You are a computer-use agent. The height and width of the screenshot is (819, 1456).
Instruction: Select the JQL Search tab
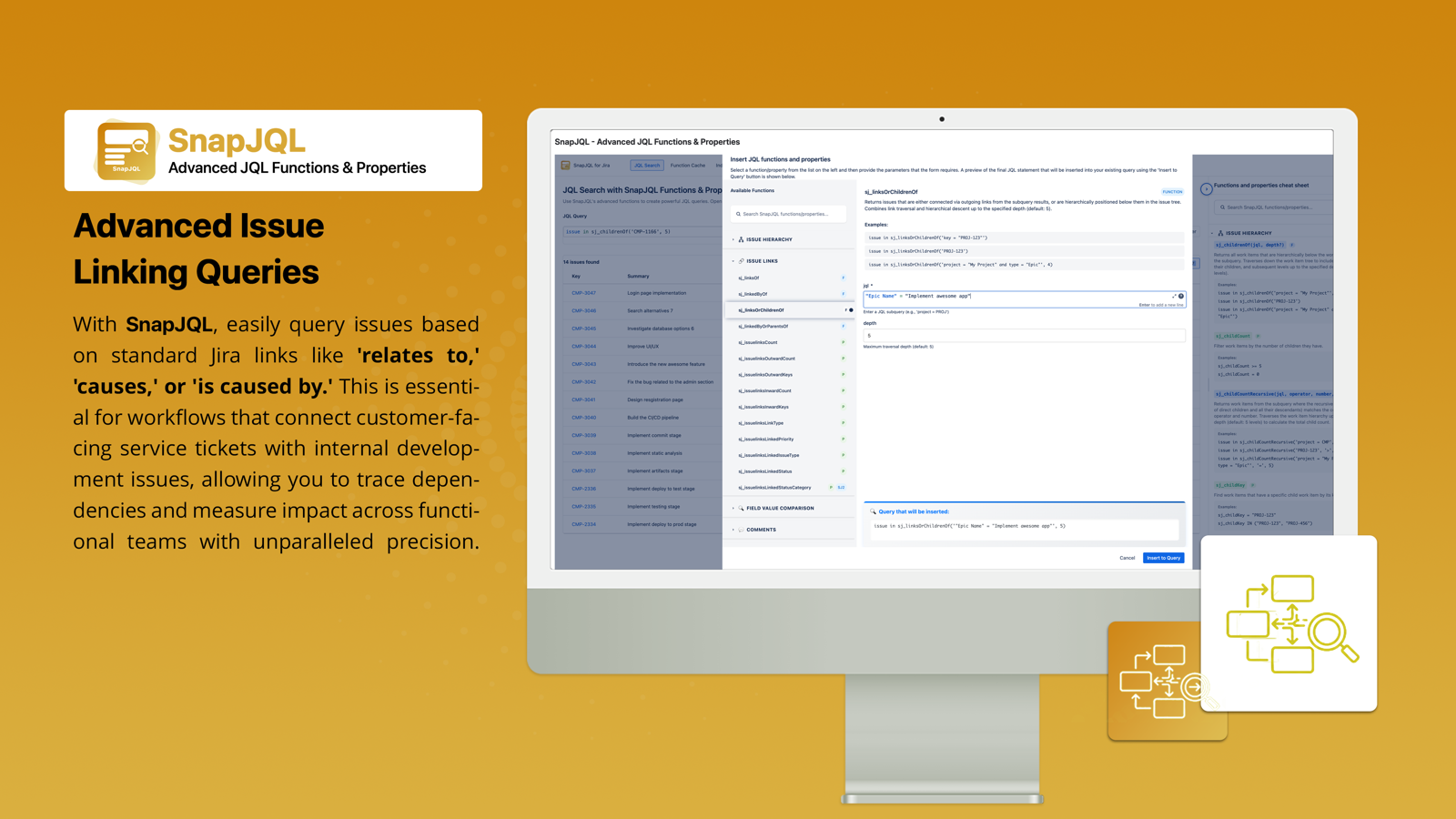click(x=647, y=166)
